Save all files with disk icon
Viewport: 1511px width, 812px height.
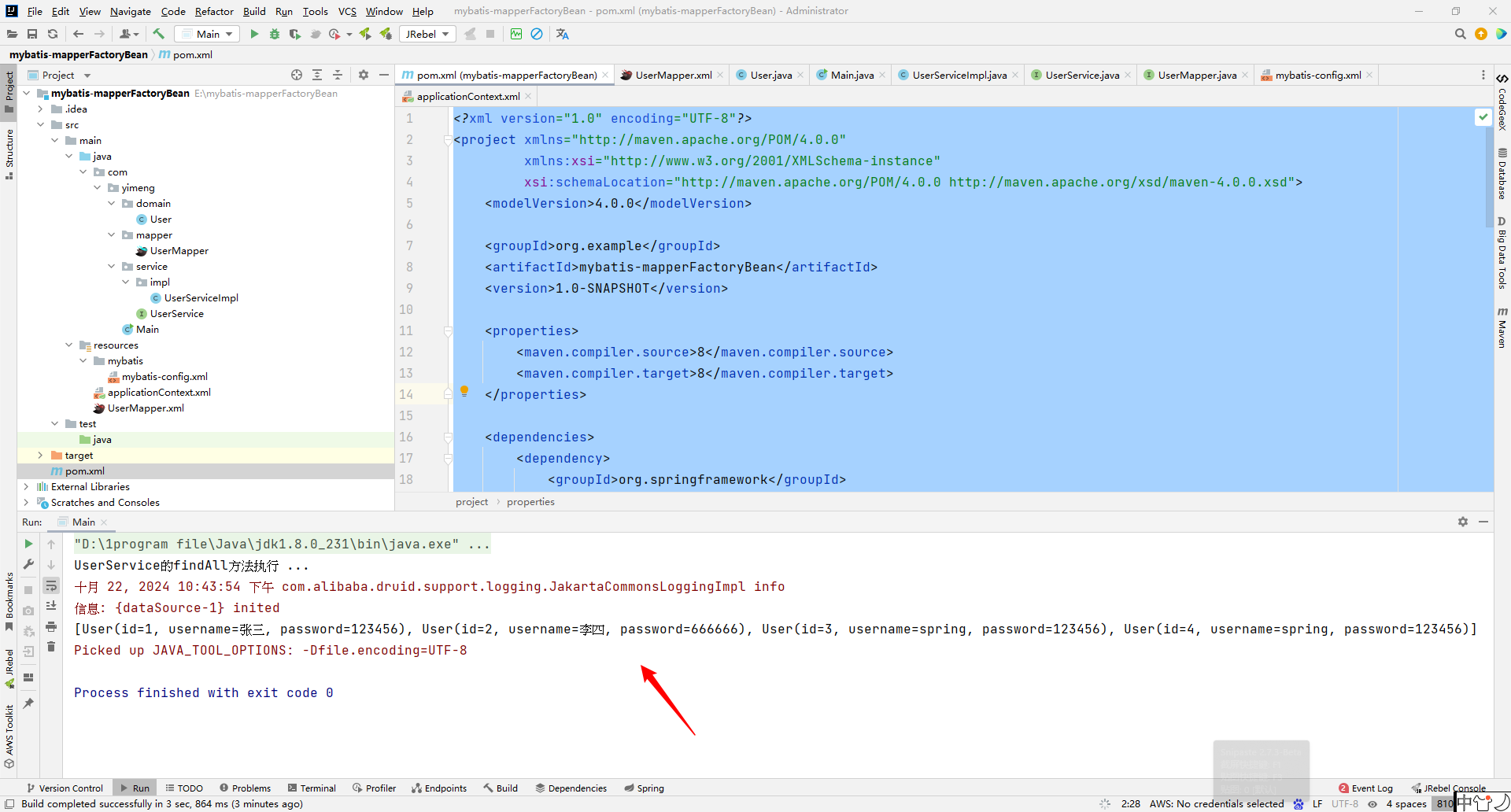[32, 34]
